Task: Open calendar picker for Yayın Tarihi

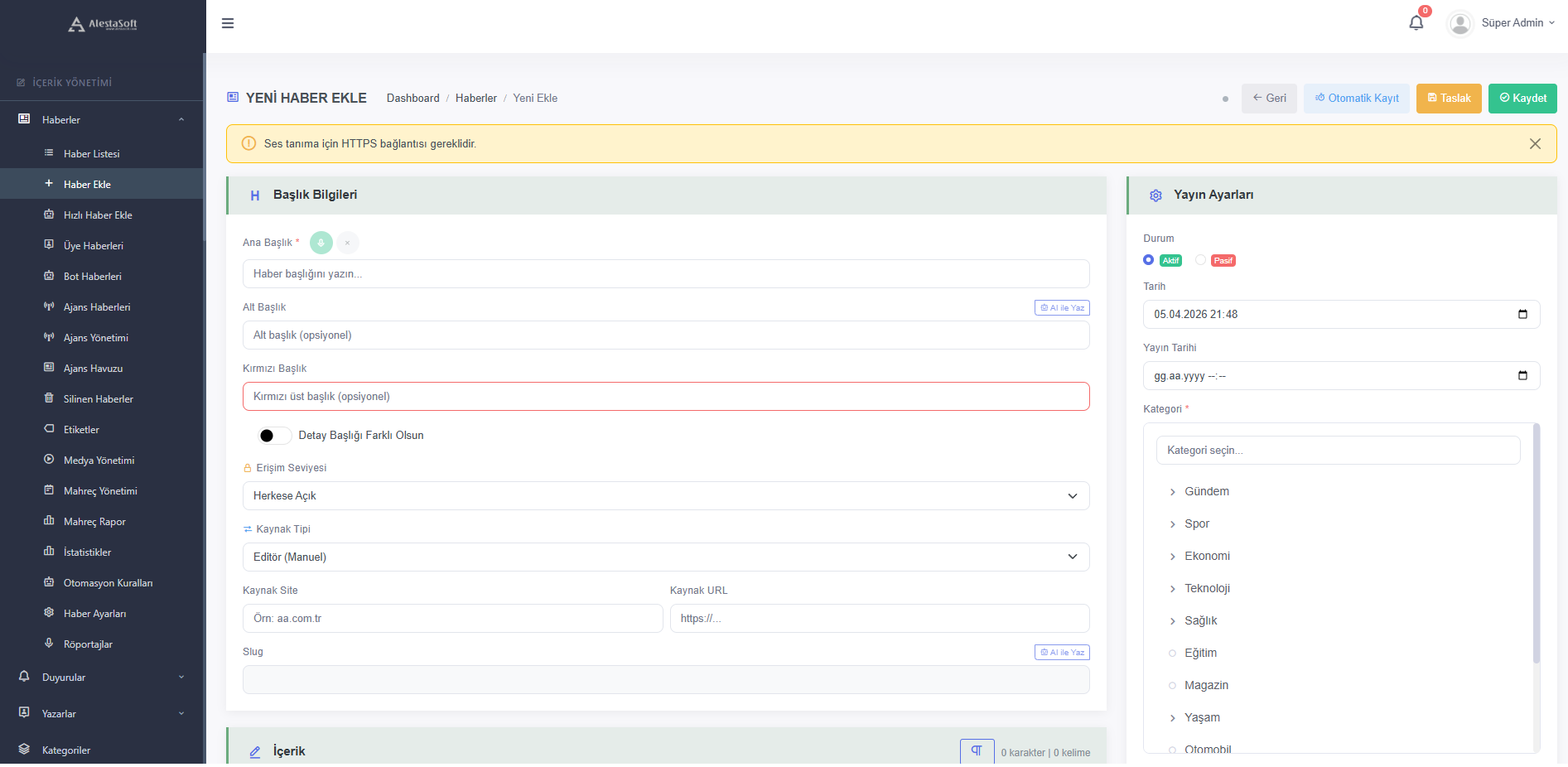Action: tap(1522, 376)
